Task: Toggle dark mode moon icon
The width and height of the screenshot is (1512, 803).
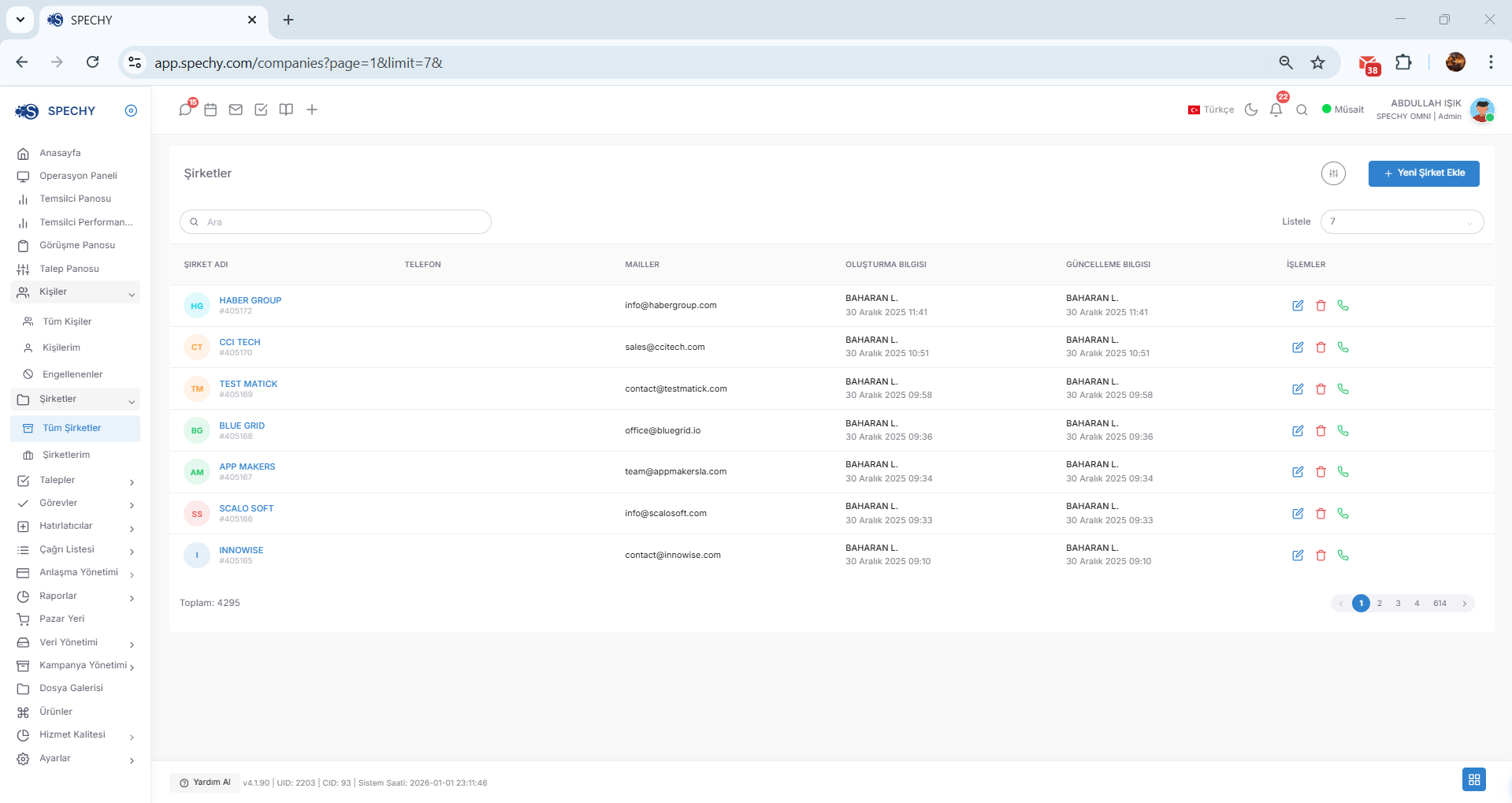Action: (x=1251, y=110)
